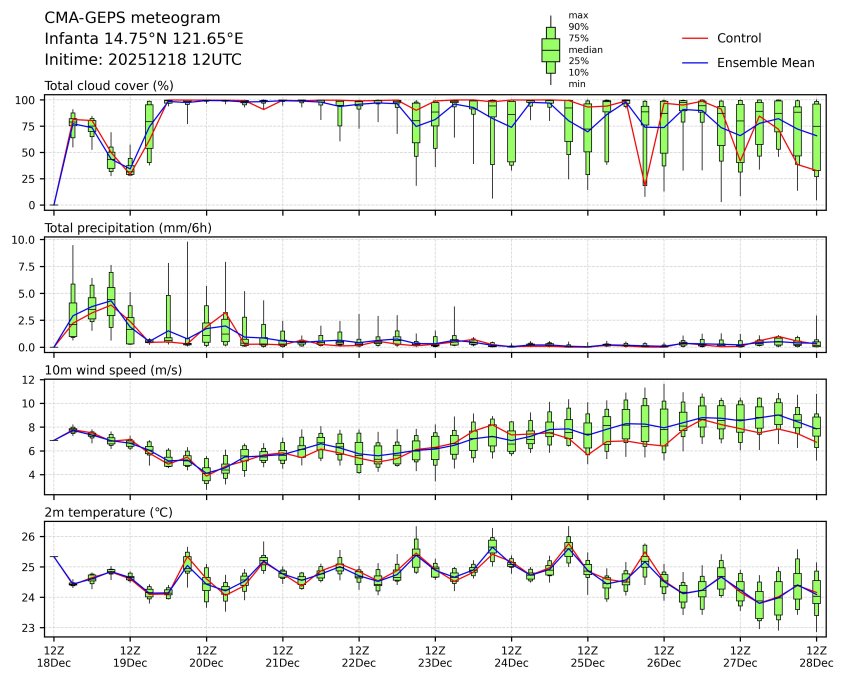Image resolution: width=845 pixels, height=680 pixels.
Task: Click the Initime 20251218 12UTC text
Action: pos(143,60)
